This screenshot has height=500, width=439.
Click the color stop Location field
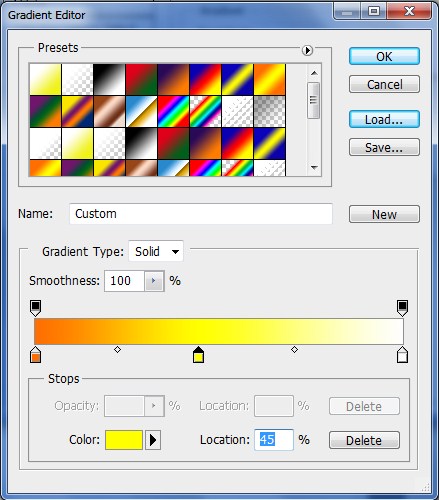274,440
